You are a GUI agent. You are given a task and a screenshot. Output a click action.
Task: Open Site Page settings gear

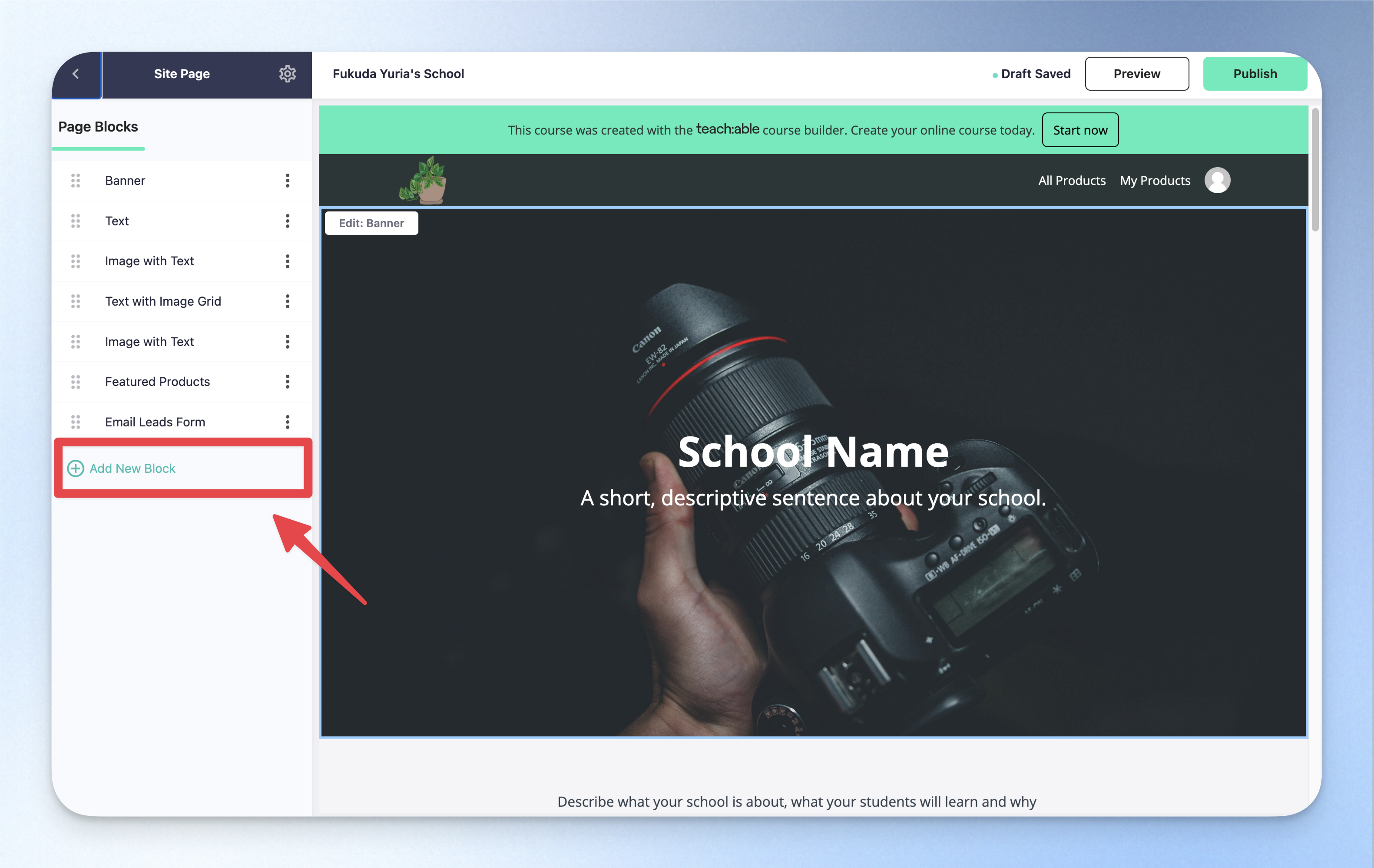coord(287,73)
